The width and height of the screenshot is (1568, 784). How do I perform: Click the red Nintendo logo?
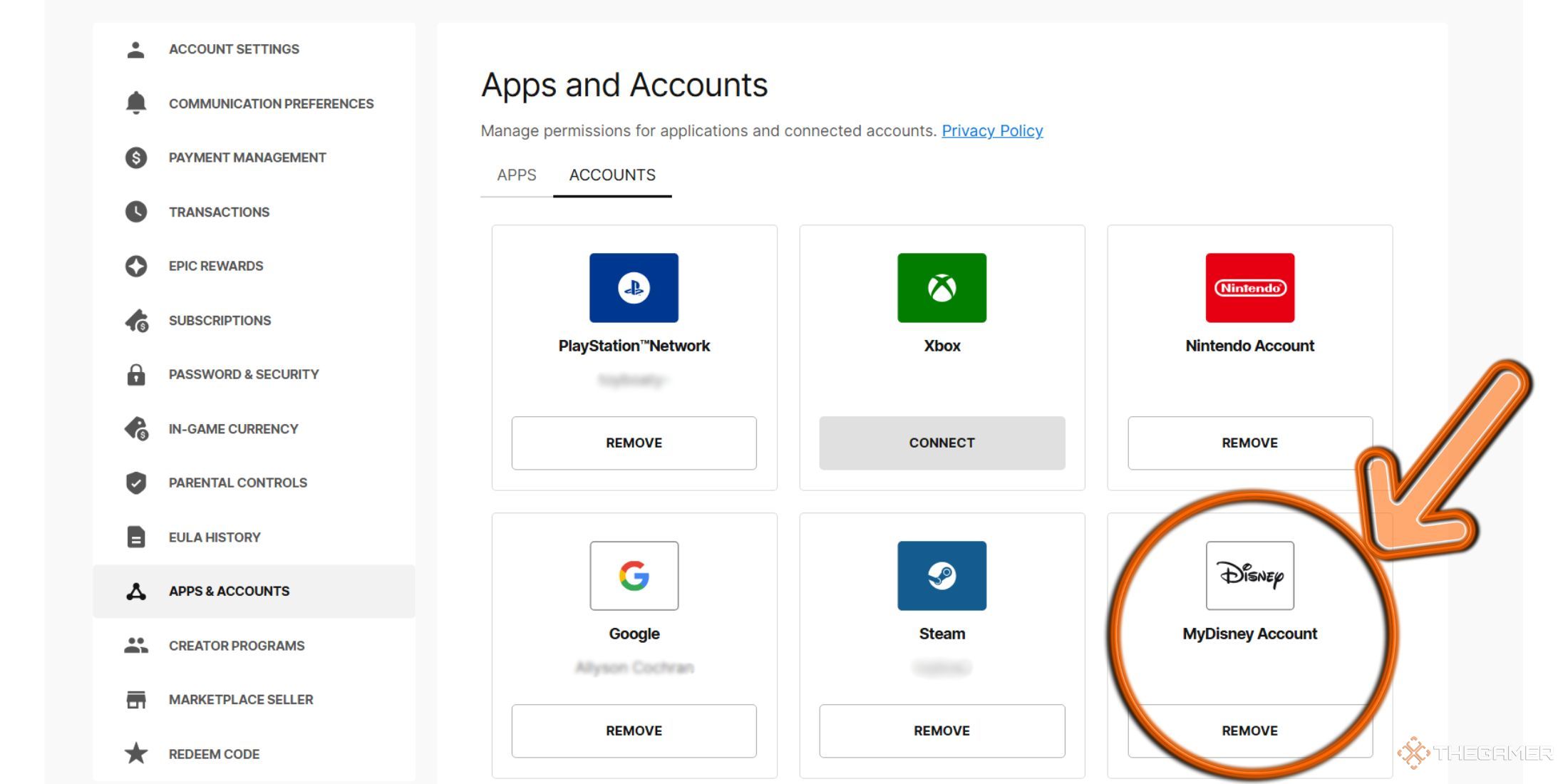1249,288
